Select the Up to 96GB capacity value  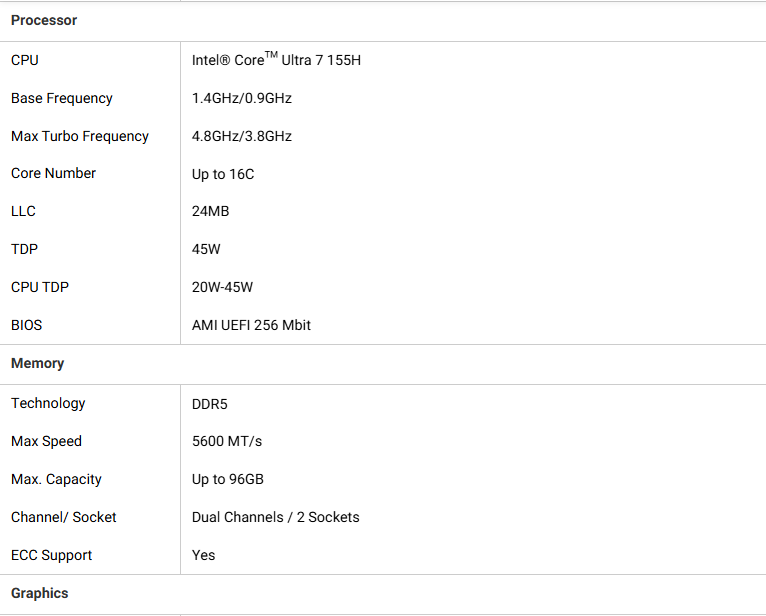pos(228,479)
